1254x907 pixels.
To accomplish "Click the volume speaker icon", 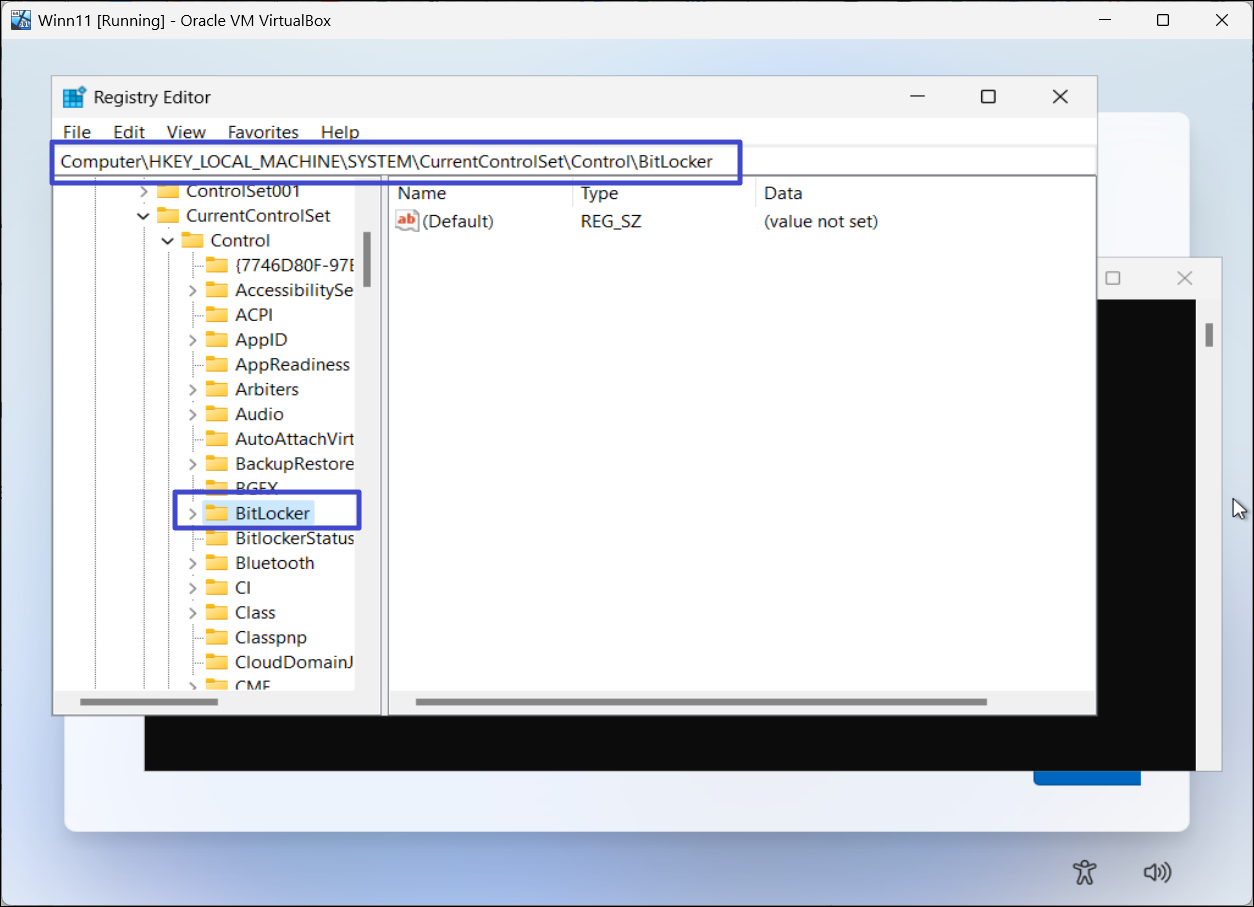I will [1157, 872].
